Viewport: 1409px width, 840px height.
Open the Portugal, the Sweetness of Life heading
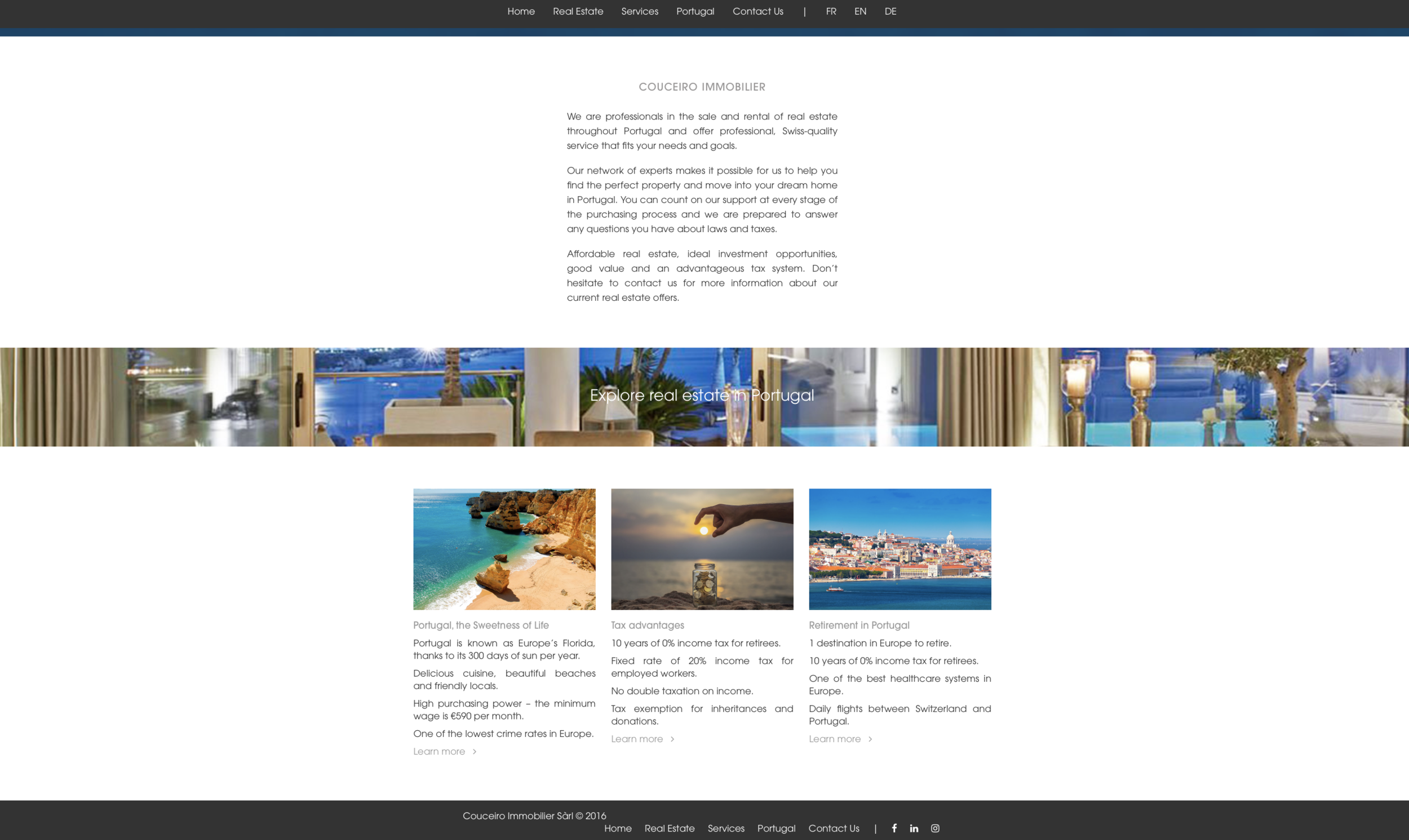click(481, 625)
